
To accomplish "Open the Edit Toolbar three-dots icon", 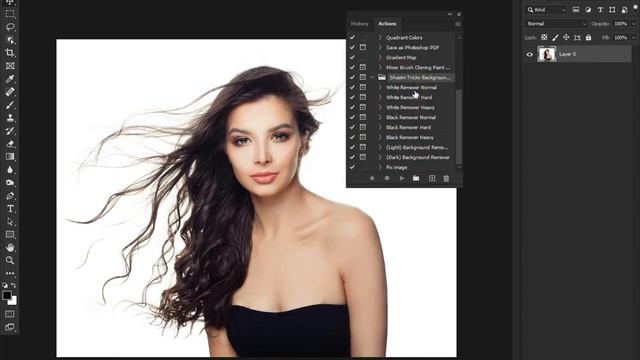I will pos(10,273).
